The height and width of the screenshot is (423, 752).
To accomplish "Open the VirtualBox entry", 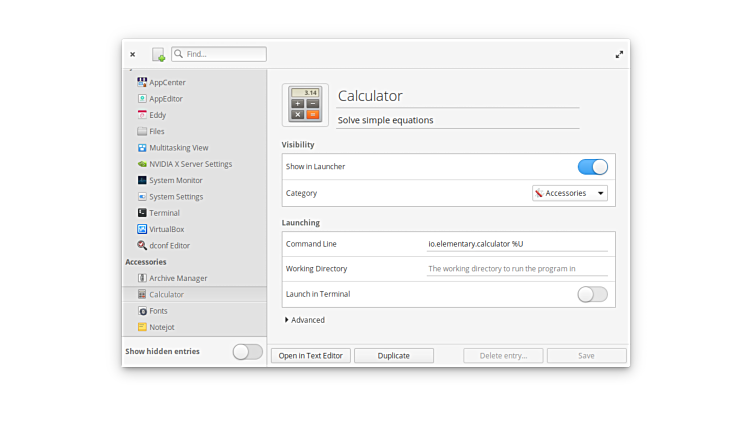I will pyautogui.click(x=166, y=229).
